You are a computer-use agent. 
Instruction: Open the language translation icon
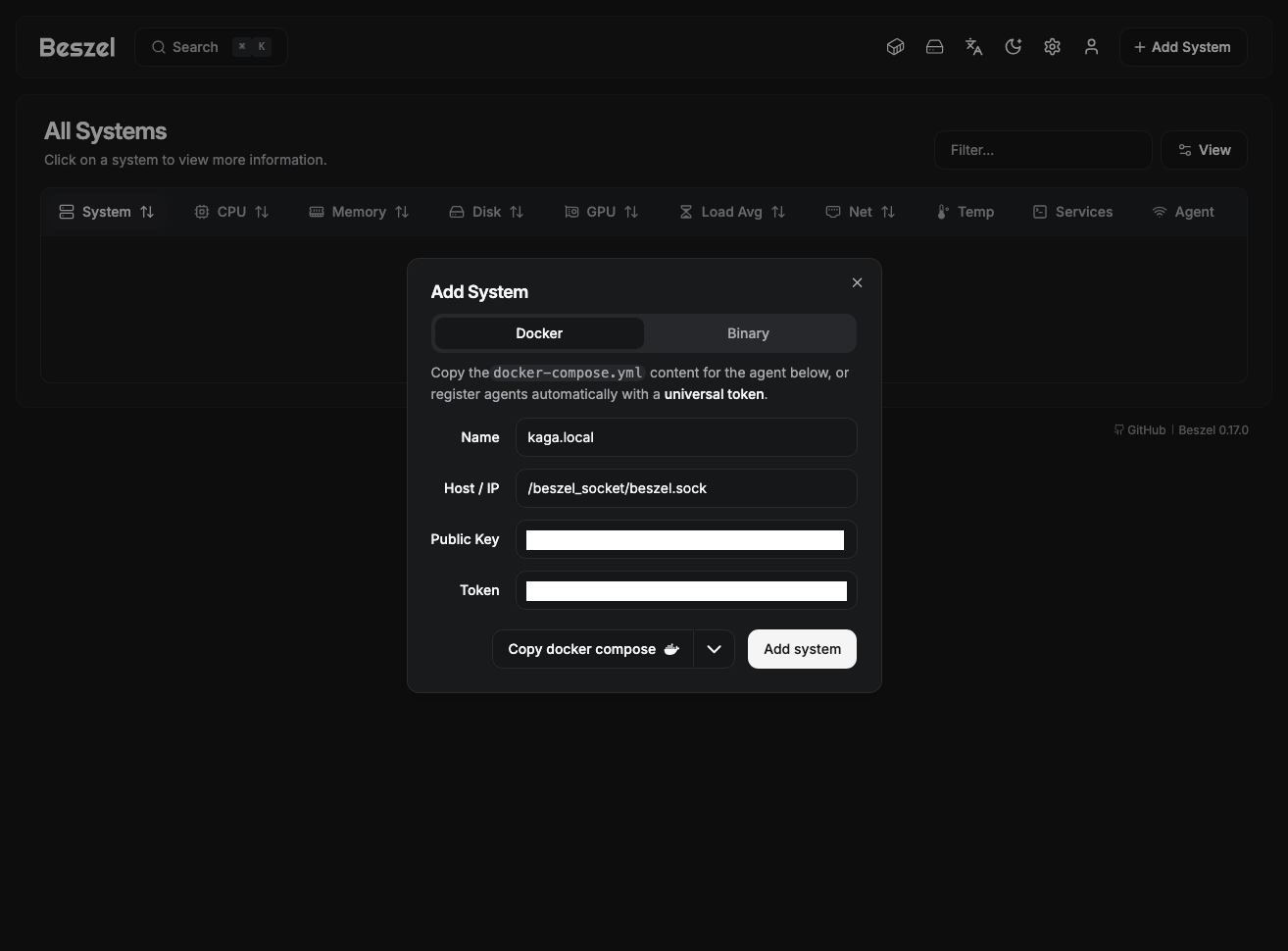(x=973, y=47)
